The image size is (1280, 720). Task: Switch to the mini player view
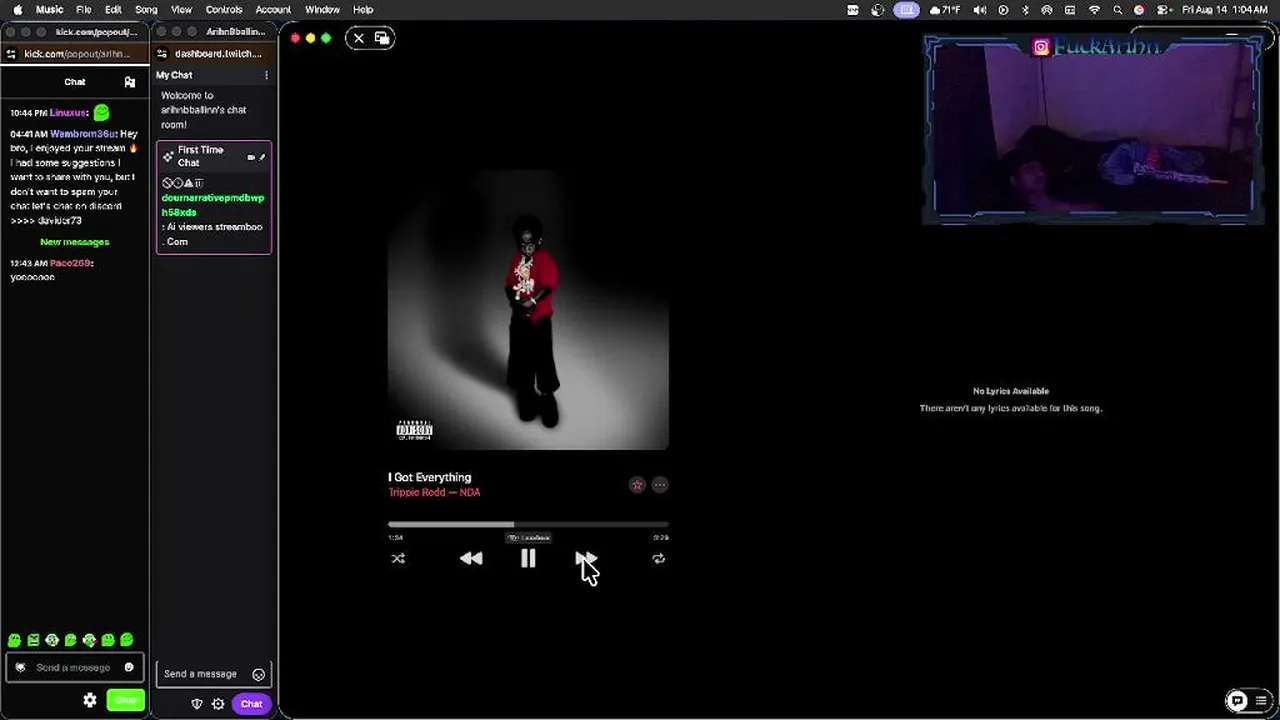(x=382, y=38)
